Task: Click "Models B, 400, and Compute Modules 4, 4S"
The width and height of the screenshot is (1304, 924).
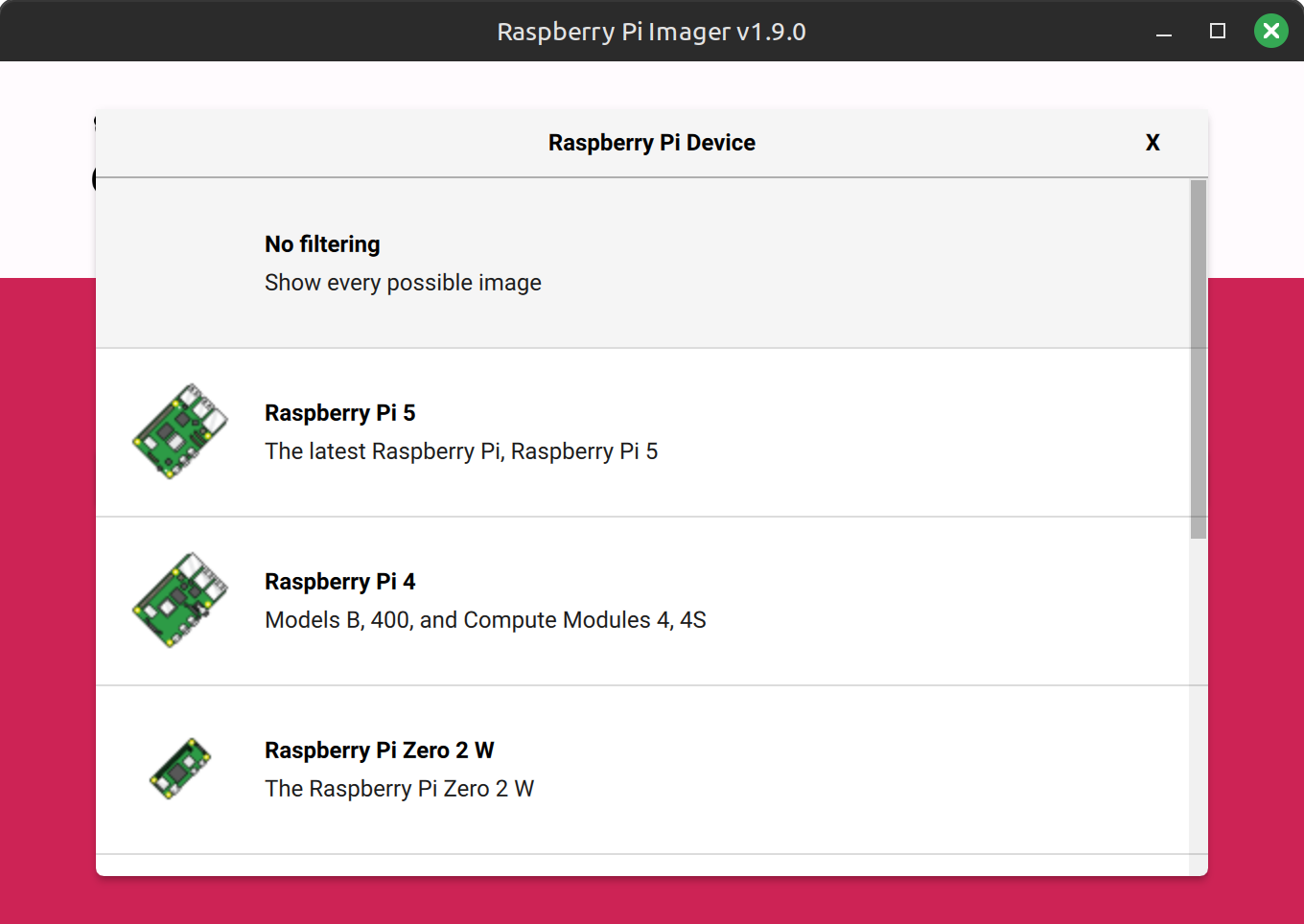Action: pos(485,620)
